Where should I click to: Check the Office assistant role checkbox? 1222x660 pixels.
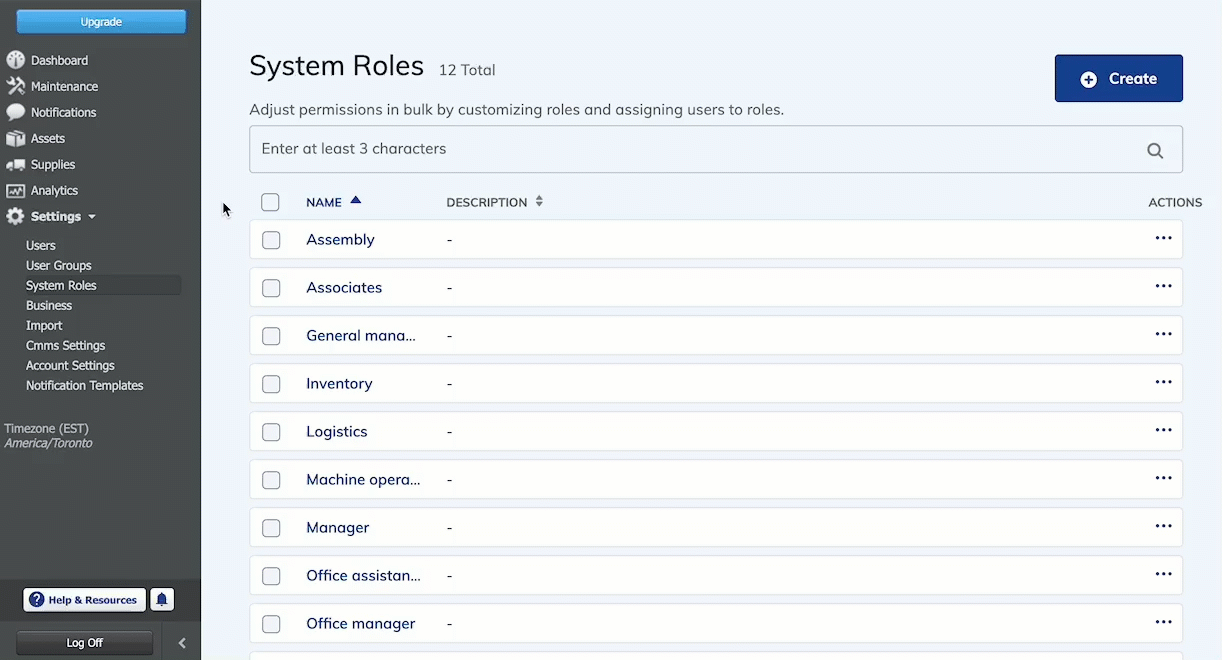point(271,576)
